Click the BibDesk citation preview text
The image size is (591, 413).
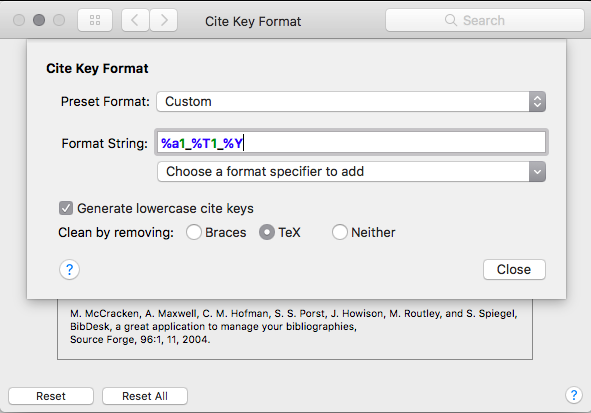pyautogui.click(x=294, y=326)
